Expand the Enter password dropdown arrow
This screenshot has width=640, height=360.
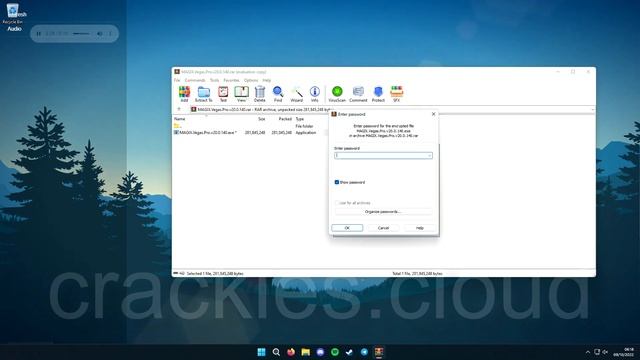coord(429,156)
